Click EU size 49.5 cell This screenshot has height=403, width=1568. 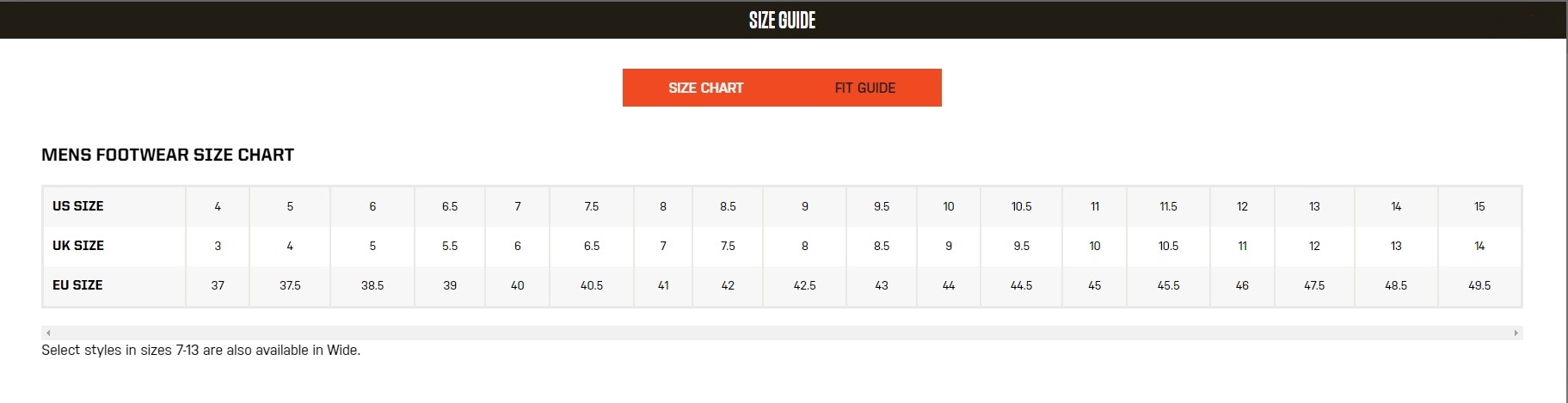(1479, 285)
